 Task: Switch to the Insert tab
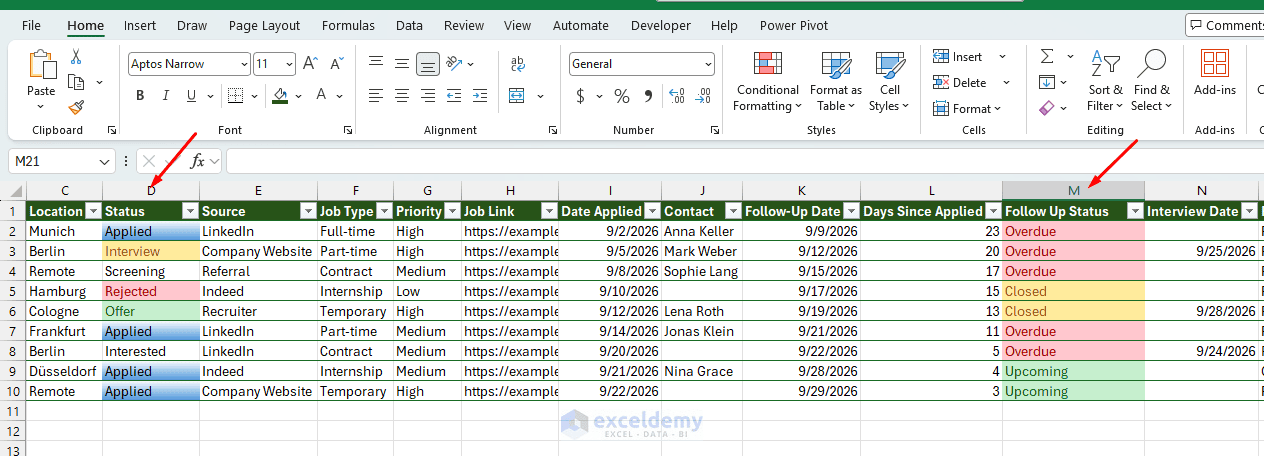(140, 25)
